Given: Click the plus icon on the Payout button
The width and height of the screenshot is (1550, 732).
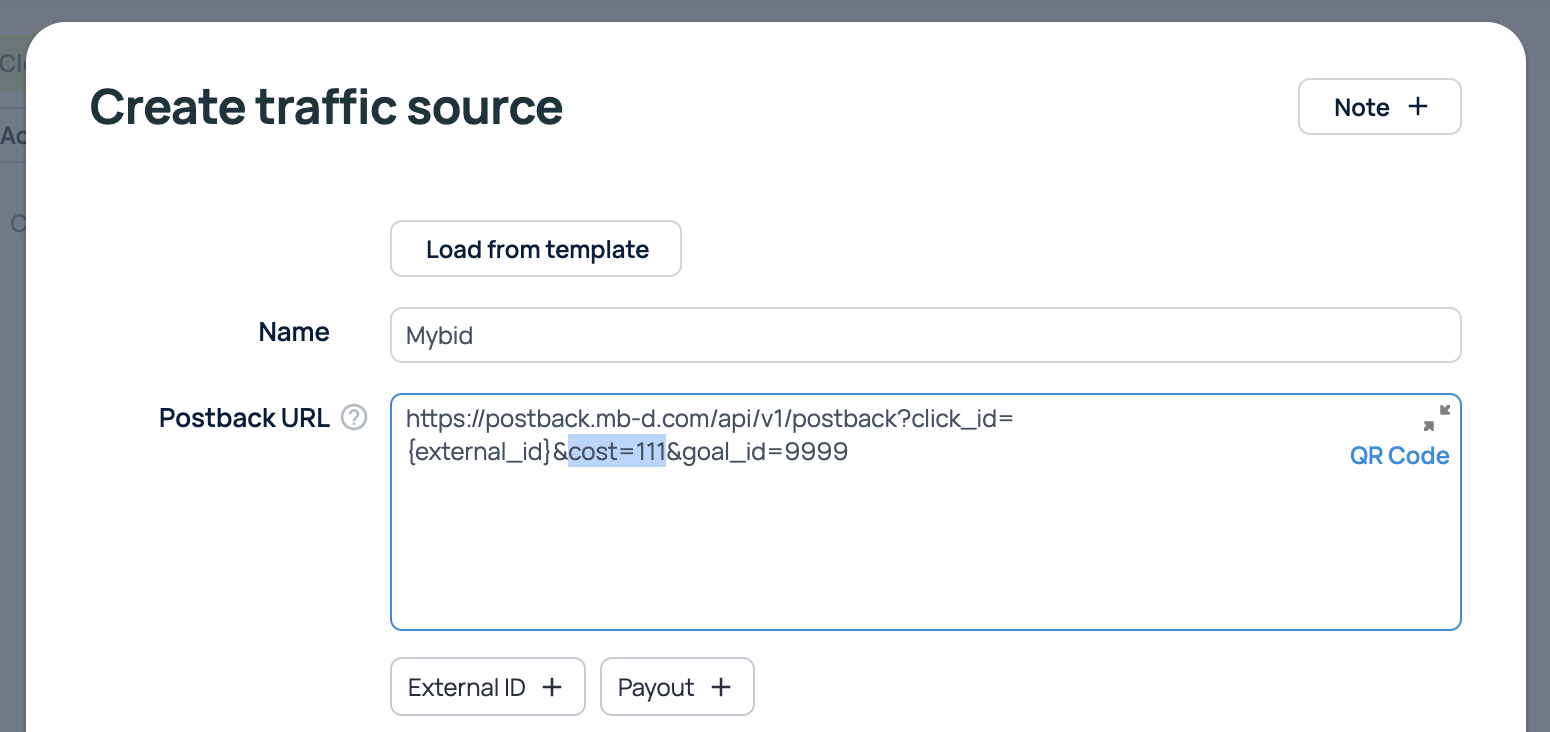Looking at the screenshot, I should (720, 687).
